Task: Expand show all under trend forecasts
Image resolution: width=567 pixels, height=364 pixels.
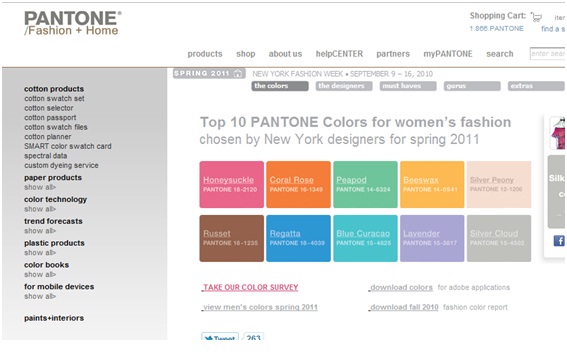Action: coord(40,231)
